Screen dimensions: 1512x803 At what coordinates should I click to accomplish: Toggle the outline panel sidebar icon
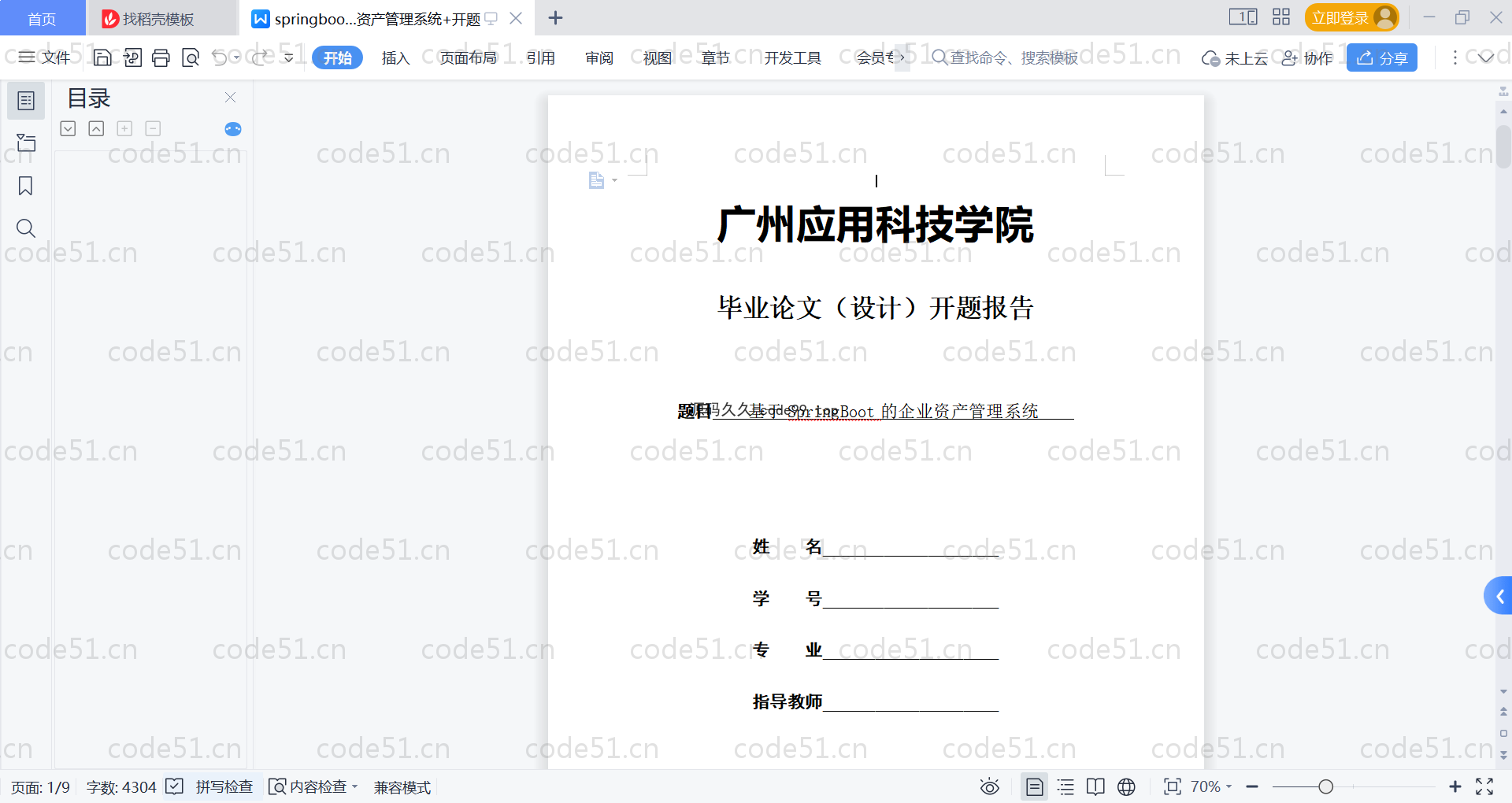pos(26,101)
